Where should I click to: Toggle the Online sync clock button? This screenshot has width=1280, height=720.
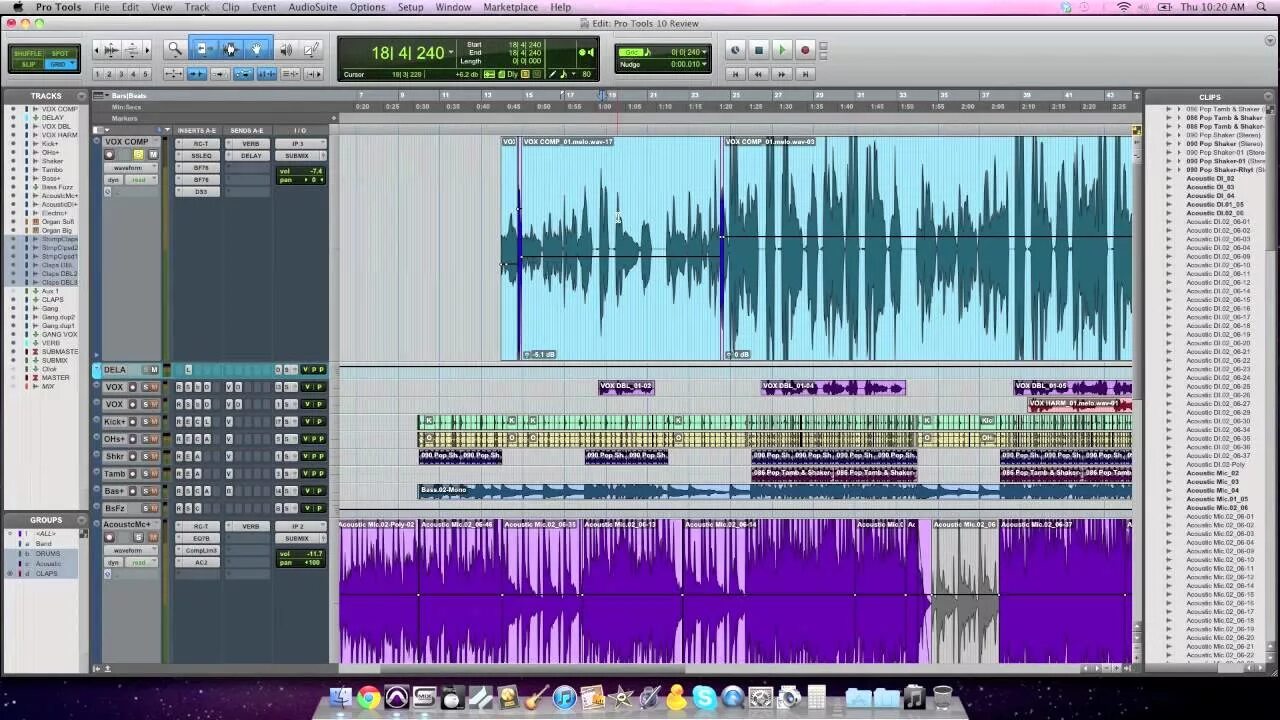coord(736,50)
